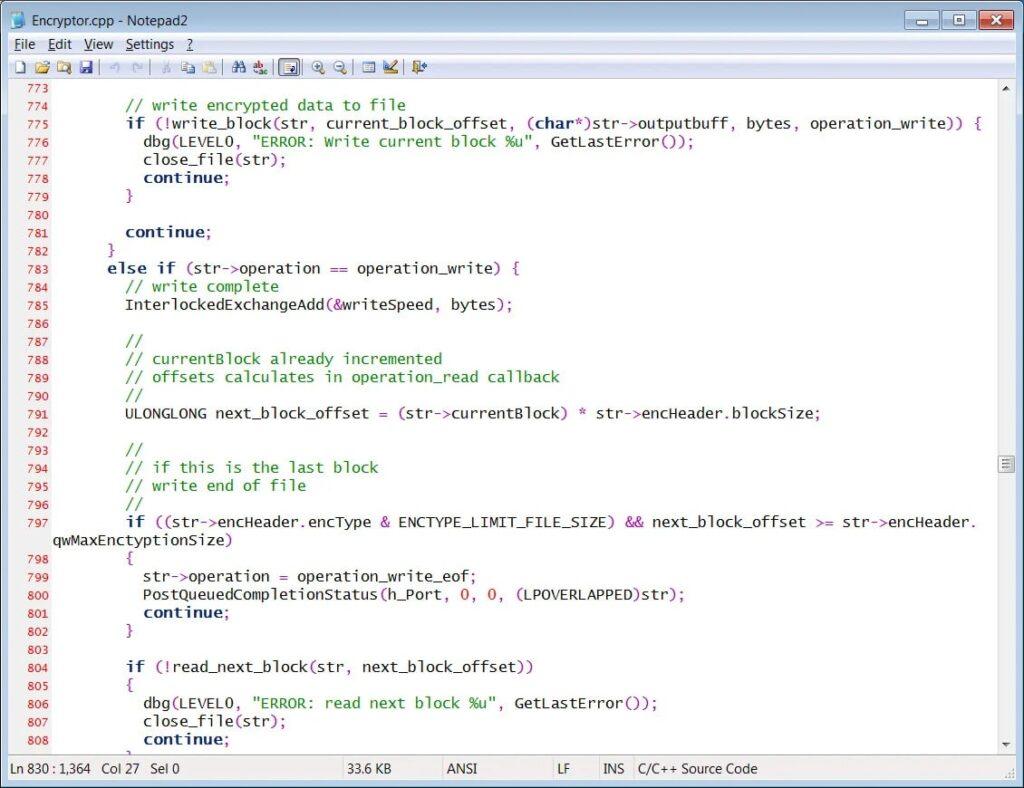
Task: Click 'ENCTYPE_LIMIT_FILE_SIZE' on line 797
Action: 502,522
